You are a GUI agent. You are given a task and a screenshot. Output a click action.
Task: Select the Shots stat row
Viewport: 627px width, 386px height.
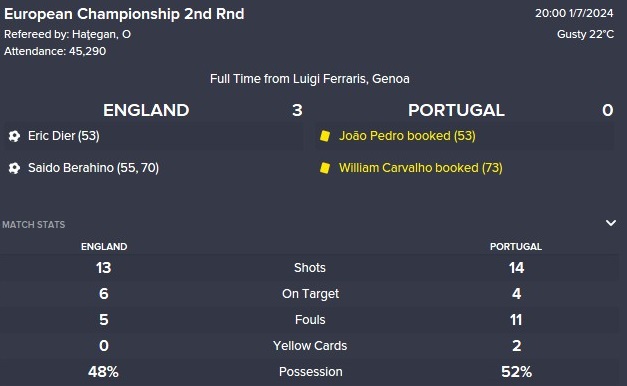(x=310, y=268)
